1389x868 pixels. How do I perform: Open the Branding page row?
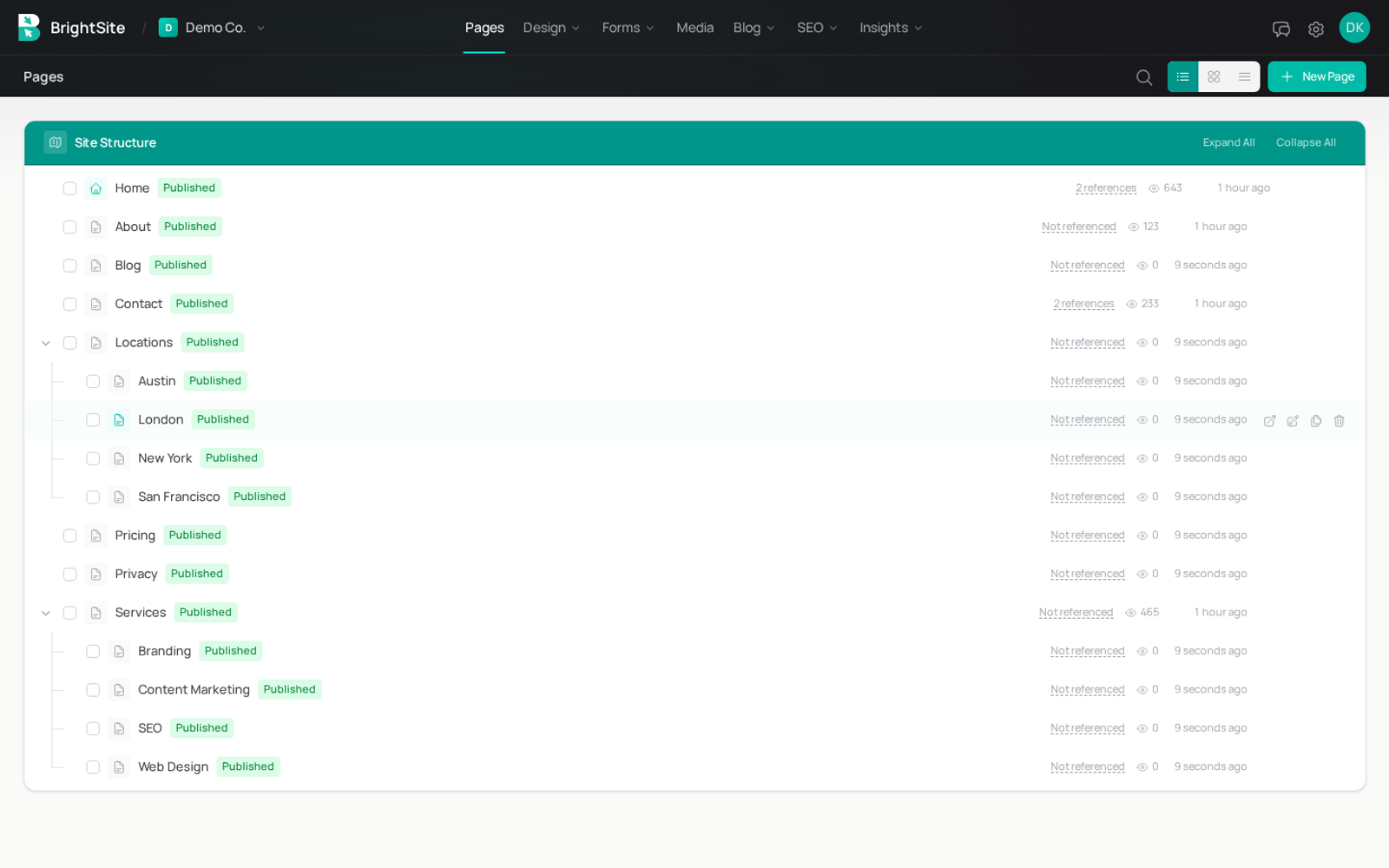[694, 651]
